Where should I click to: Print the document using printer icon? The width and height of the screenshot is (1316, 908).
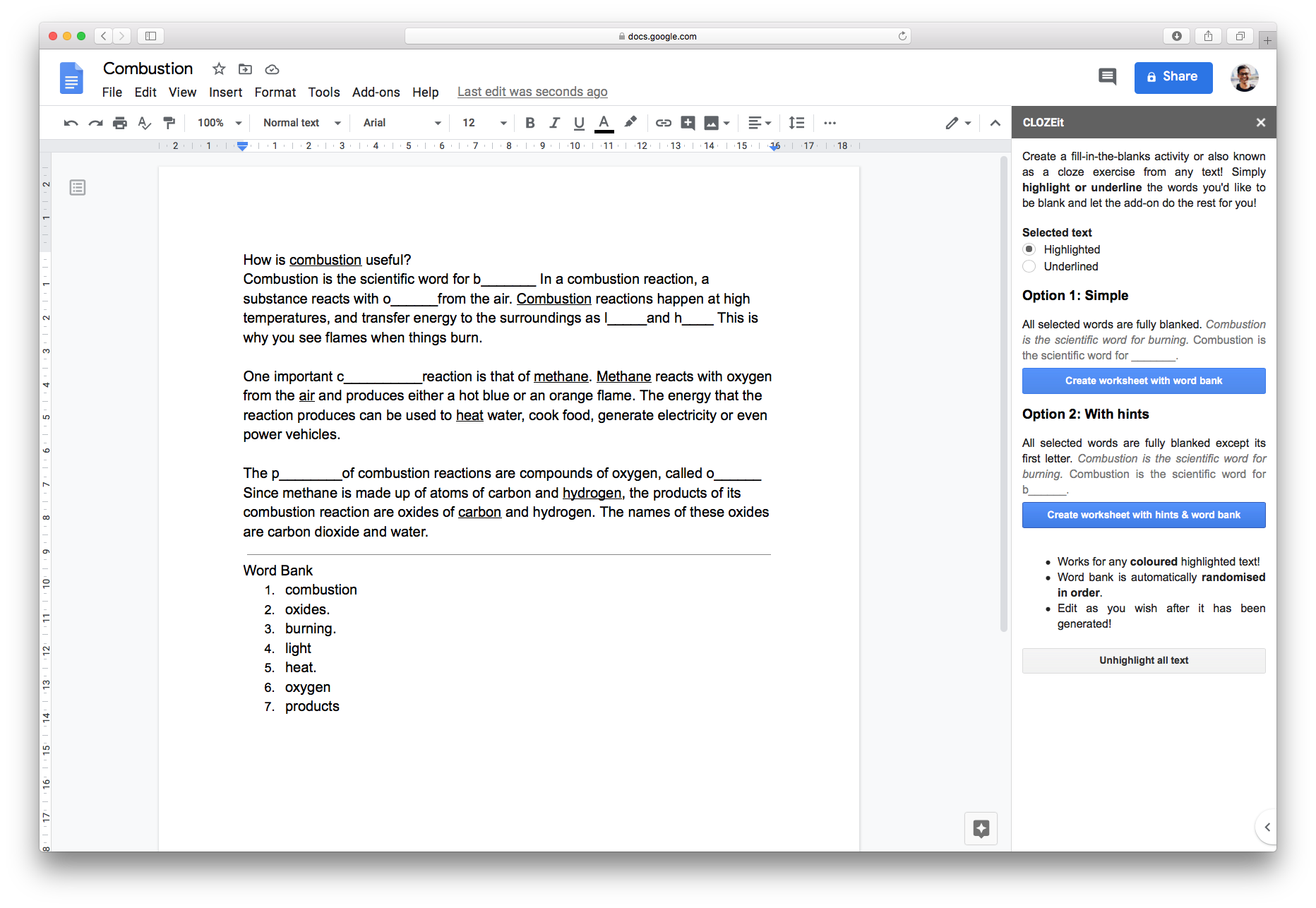click(120, 123)
